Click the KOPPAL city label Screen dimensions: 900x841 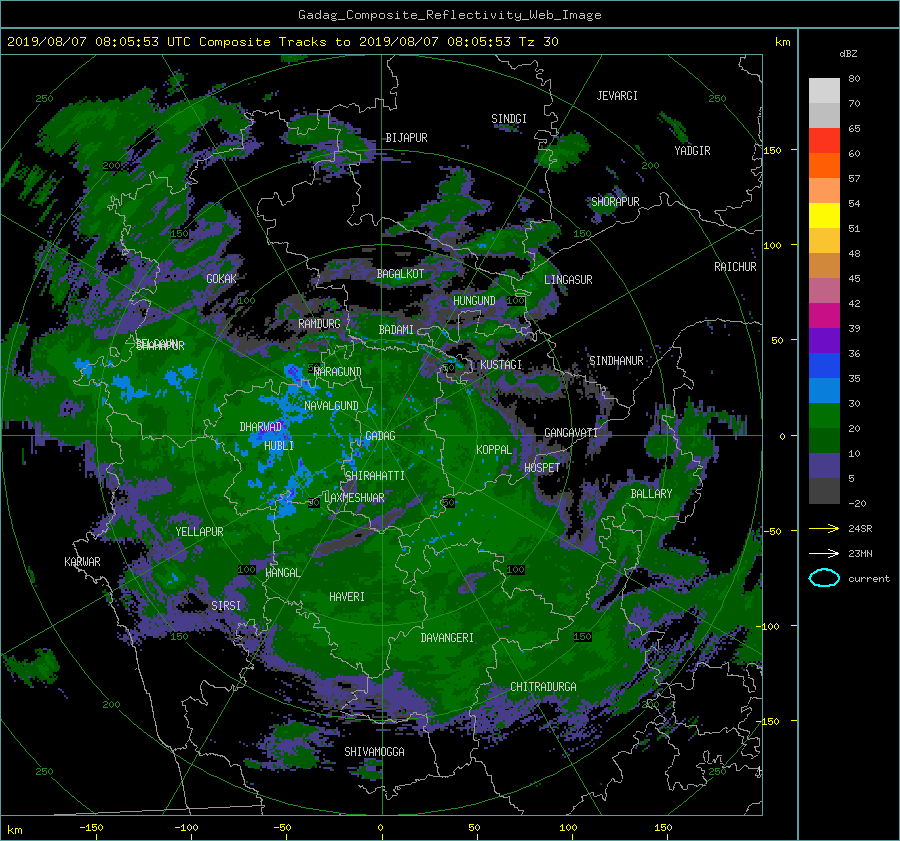tap(494, 450)
